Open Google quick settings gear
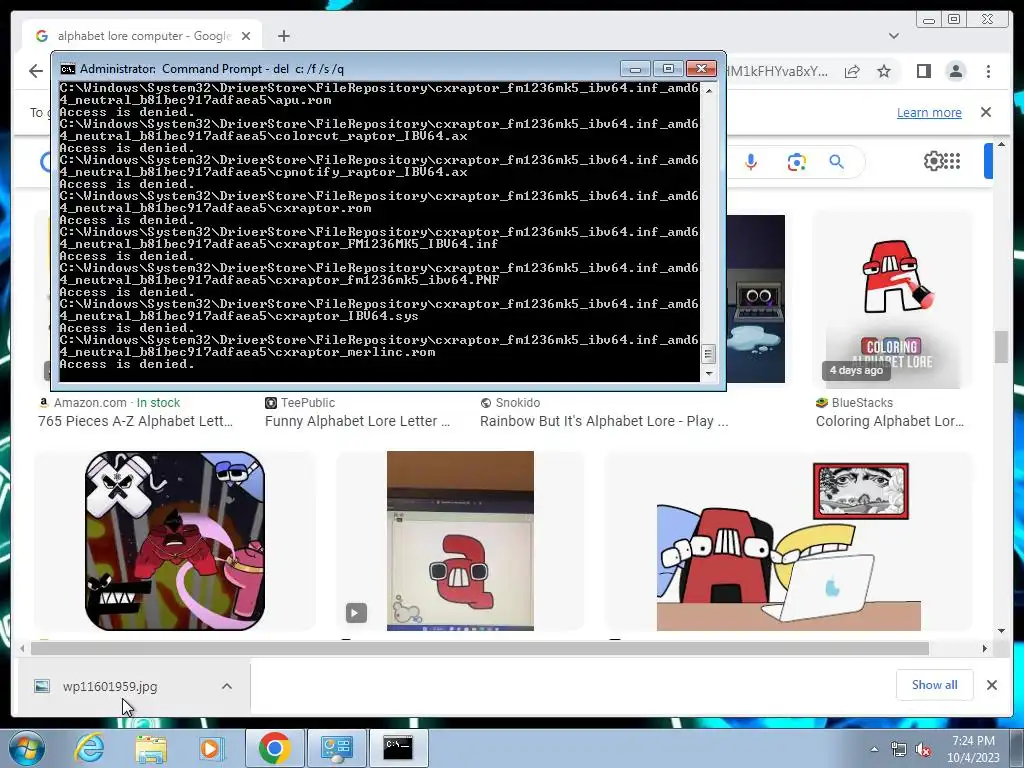This screenshot has height=768, width=1024. click(x=933, y=161)
